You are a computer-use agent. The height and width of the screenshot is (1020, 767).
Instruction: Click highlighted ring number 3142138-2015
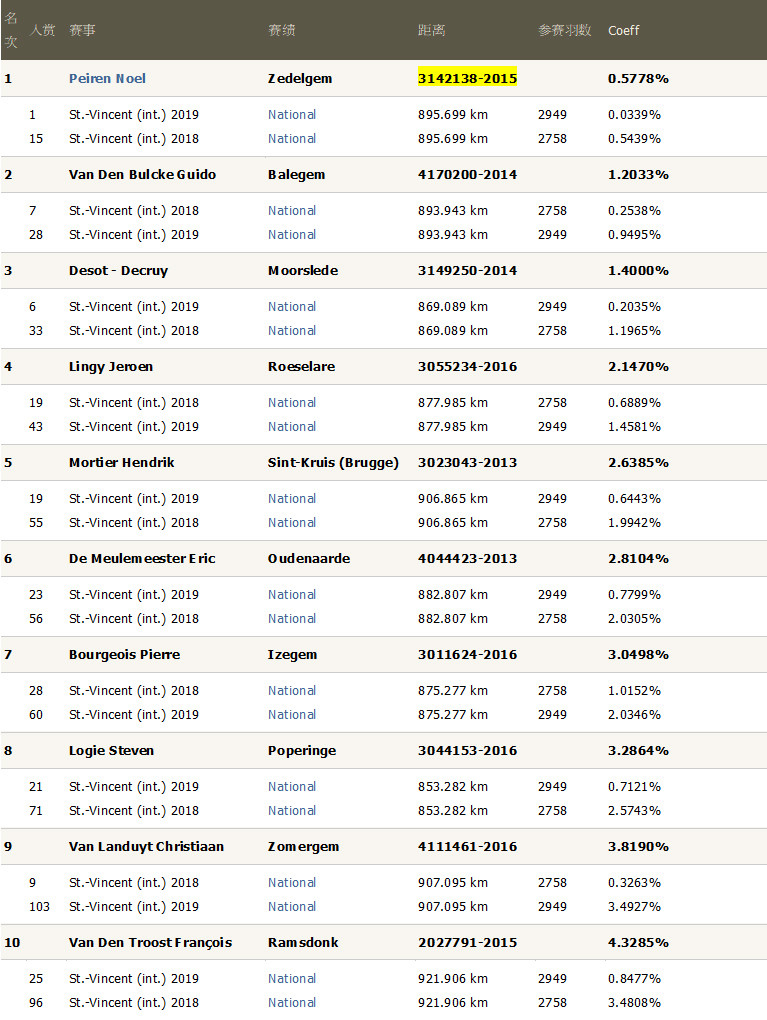(467, 78)
